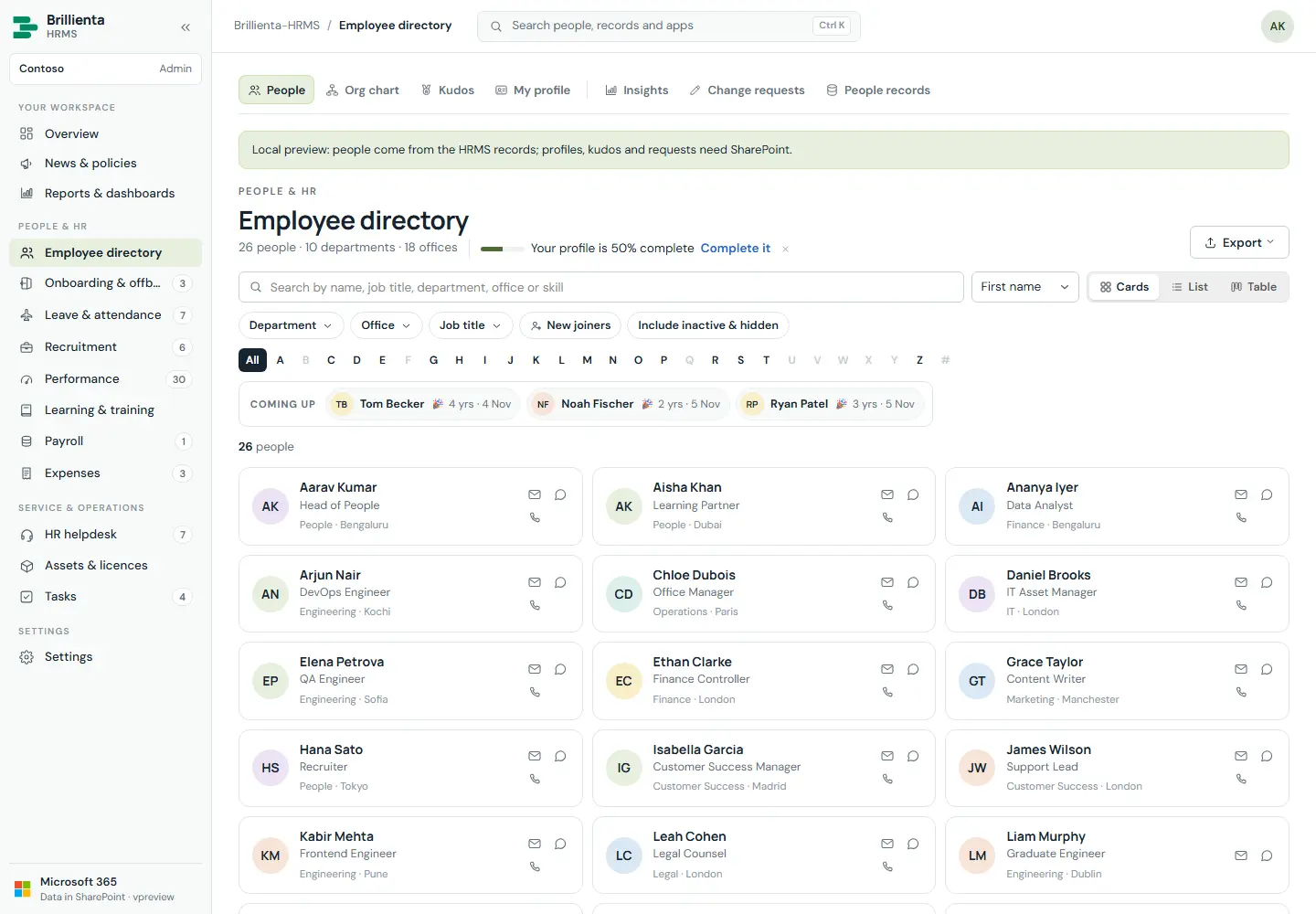Email Kabir Mehta from his card
Viewport: 1316px width, 914px height.
(535, 844)
